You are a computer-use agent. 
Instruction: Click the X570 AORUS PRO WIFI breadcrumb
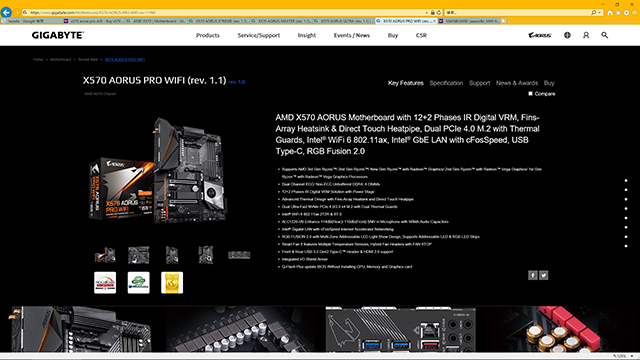point(125,60)
